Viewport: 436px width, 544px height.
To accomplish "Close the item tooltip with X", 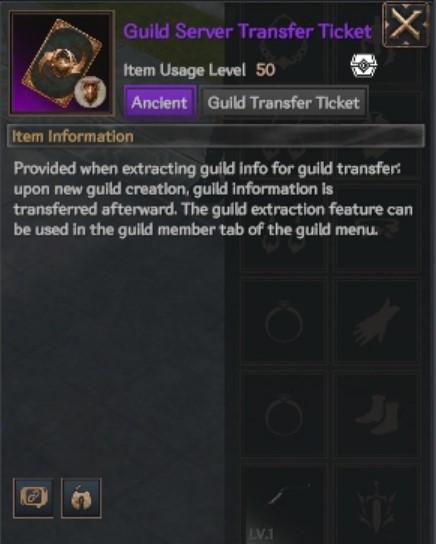I will 405,24.
